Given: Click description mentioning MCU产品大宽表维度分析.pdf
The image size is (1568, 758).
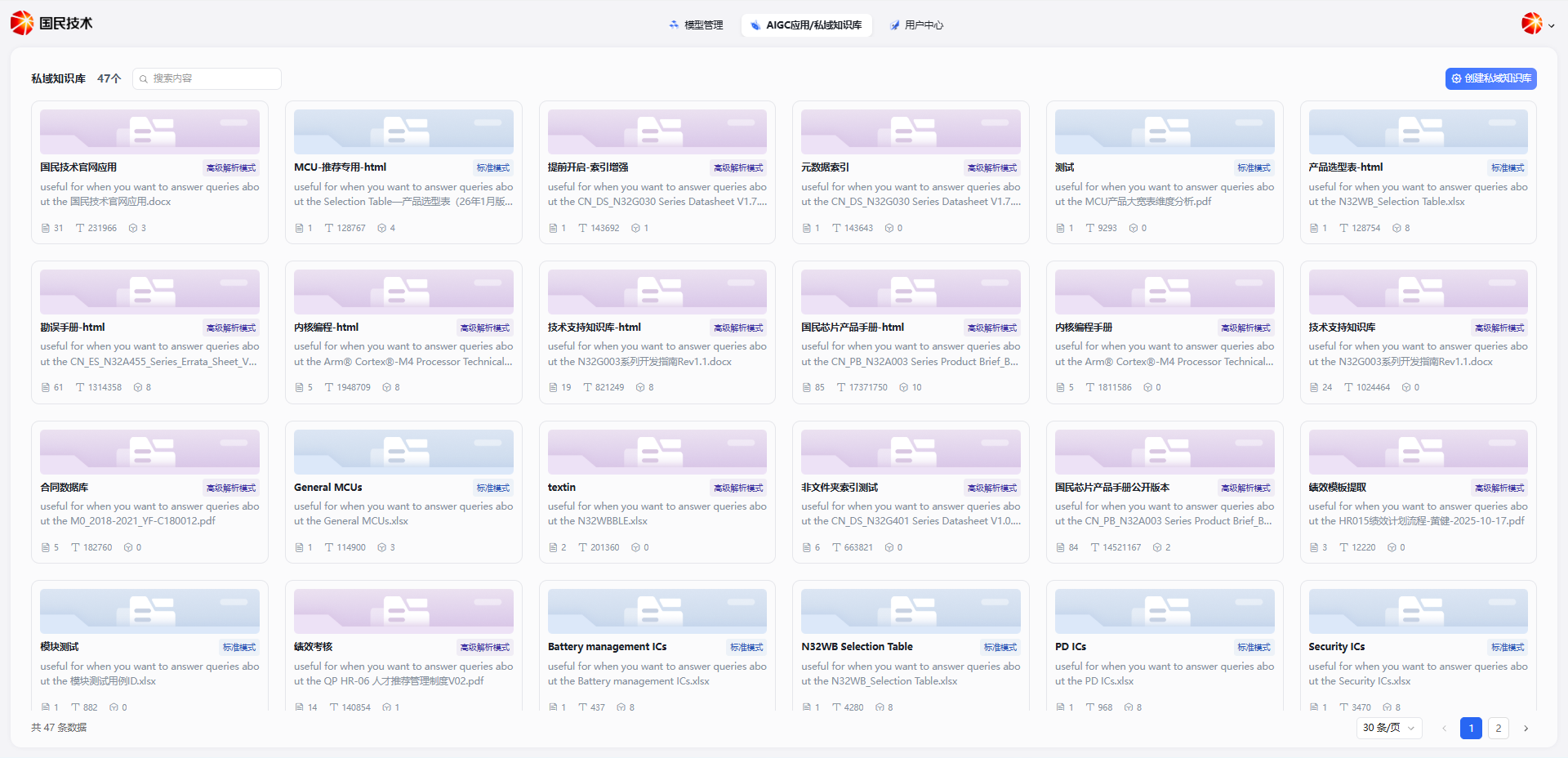Looking at the screenshot, I should [x=1165, y=194].
